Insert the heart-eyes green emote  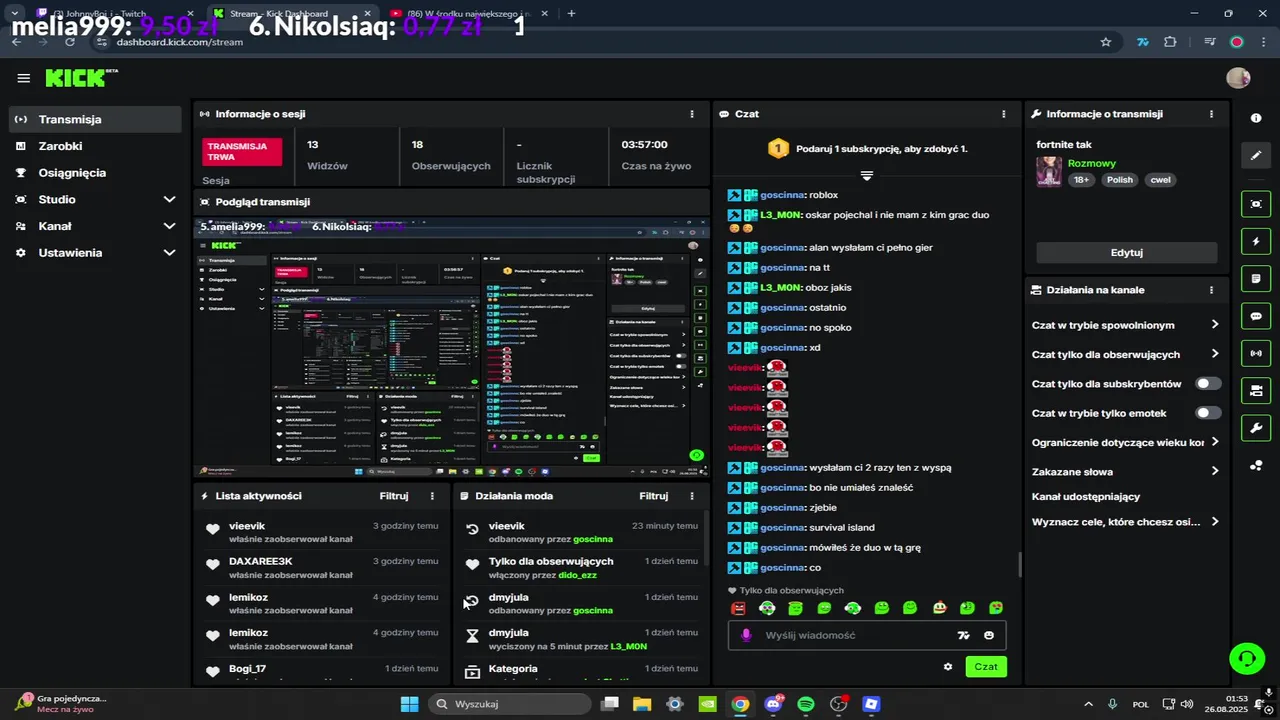tap(996, 607)
